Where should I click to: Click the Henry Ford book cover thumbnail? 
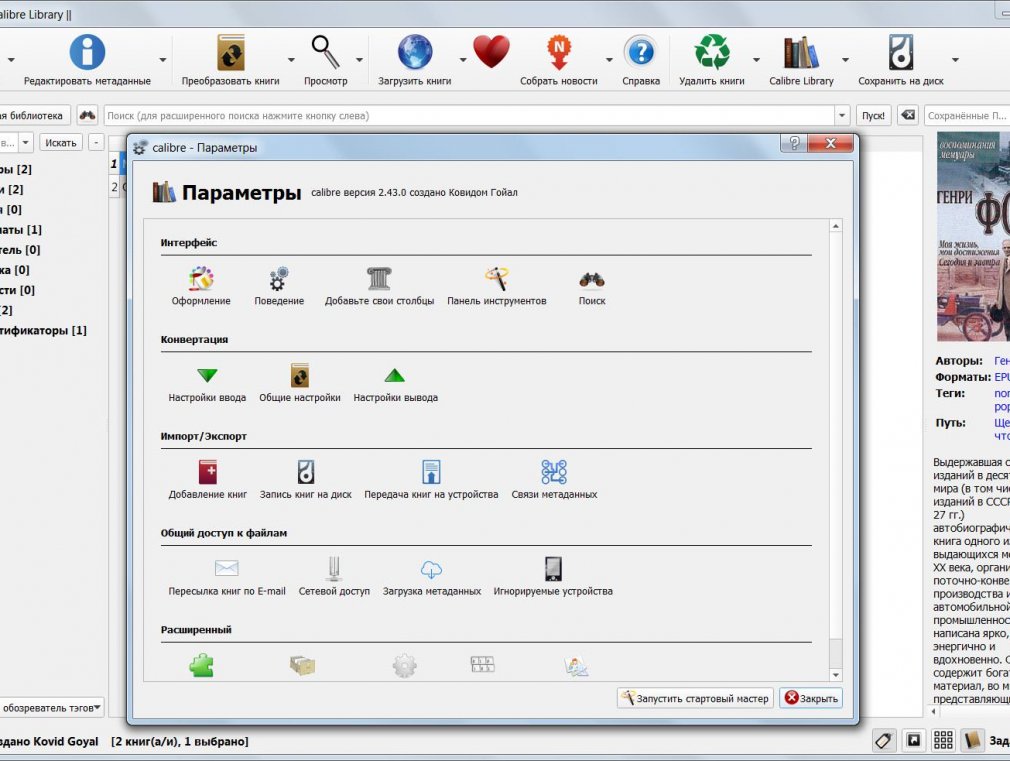click(973, 236)
